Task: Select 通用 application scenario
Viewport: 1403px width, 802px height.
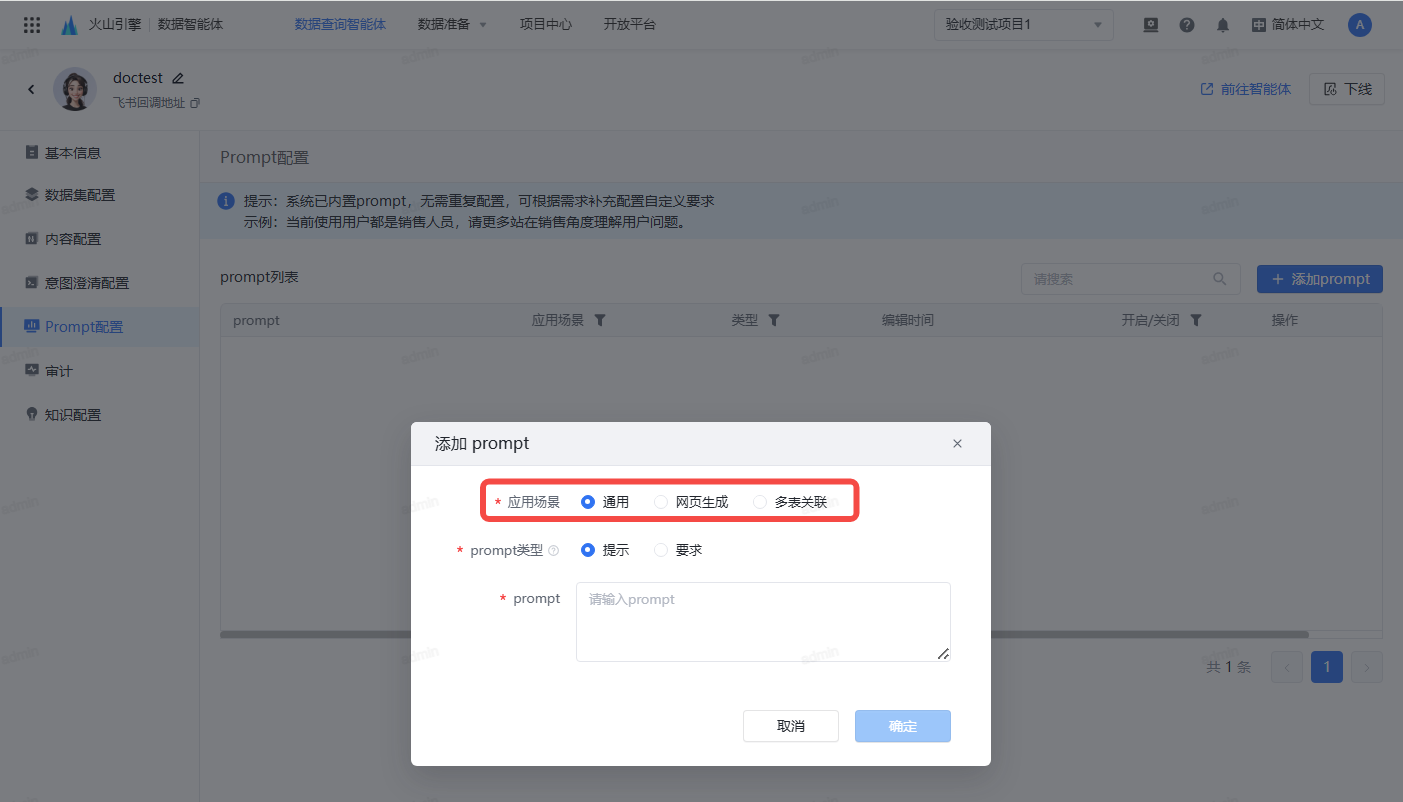Action: click(605, 502)
